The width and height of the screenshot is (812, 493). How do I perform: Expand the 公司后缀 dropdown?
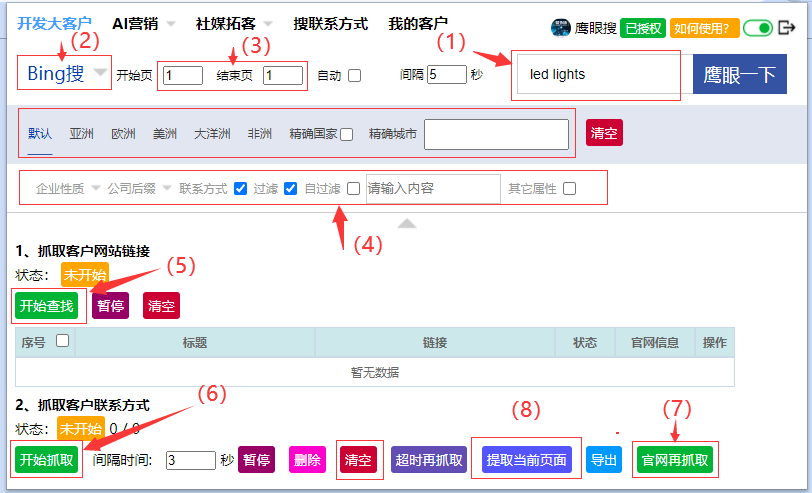(x=139, y=188)
